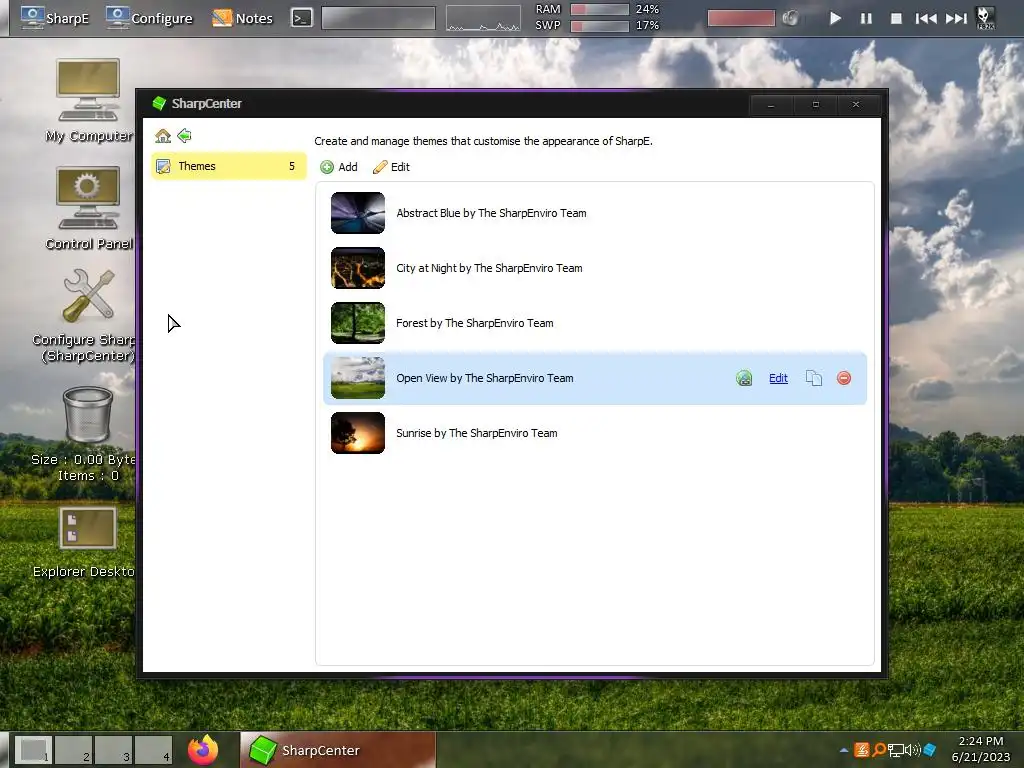This screenshot has height=768, width=1024.
Task: Click the command input field in top bar
Action: (378, 18)
